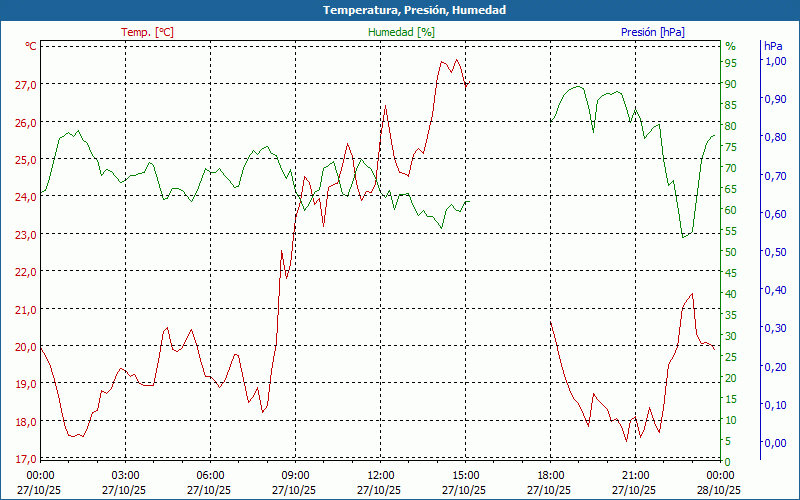Click the 95 humidity axis value
Viewport: 800px width, 500px height.
(730, 63)
